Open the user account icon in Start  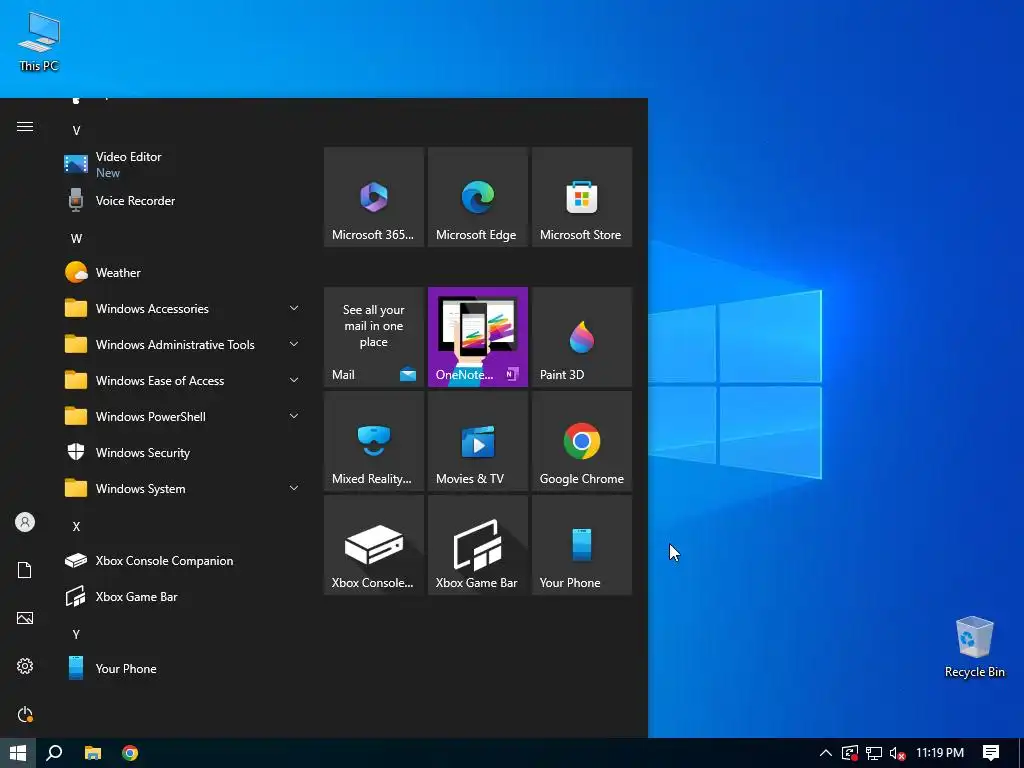tap(25, 522)
